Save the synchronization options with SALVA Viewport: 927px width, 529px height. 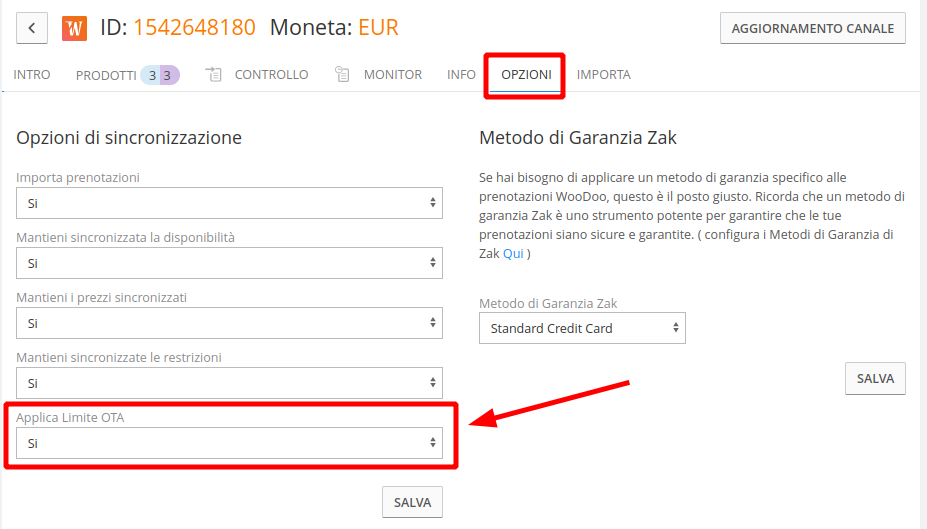(412, 502)
